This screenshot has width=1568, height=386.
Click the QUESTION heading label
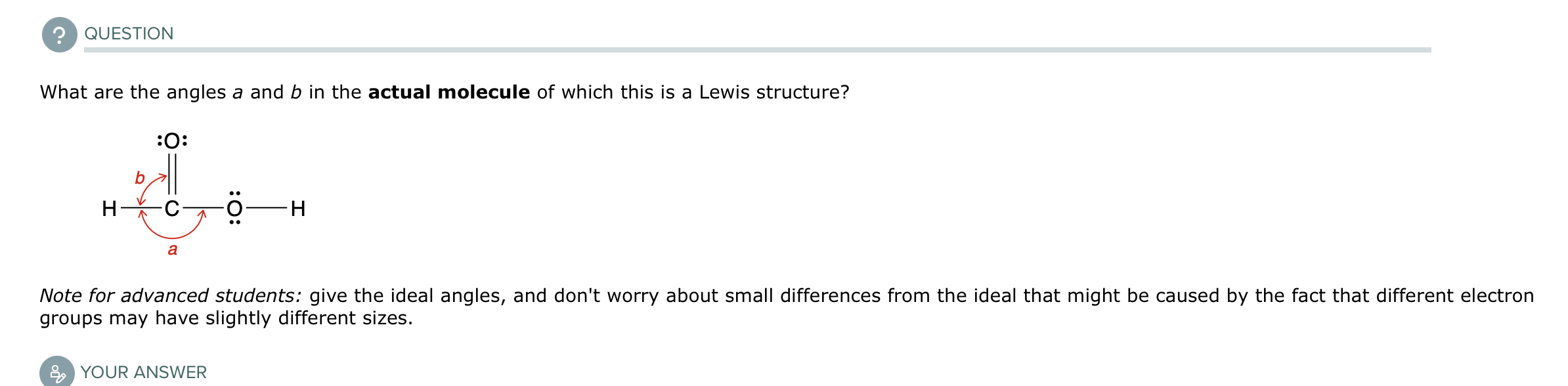[129, 33]
